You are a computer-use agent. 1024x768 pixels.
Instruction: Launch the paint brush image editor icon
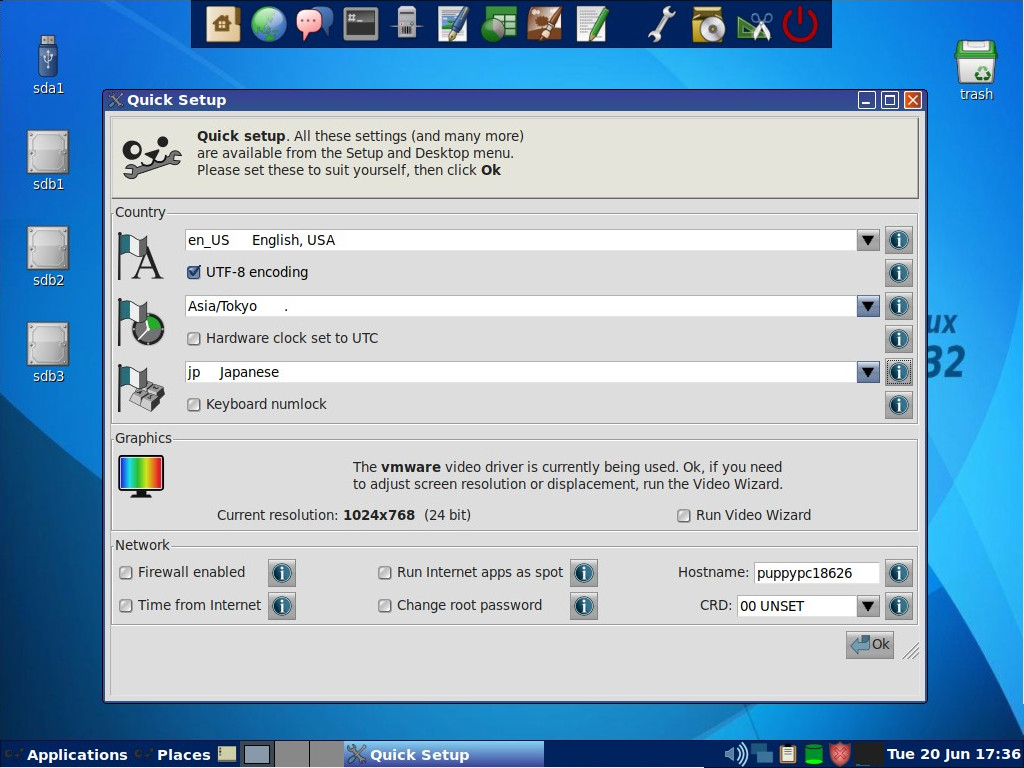[545, 24]
